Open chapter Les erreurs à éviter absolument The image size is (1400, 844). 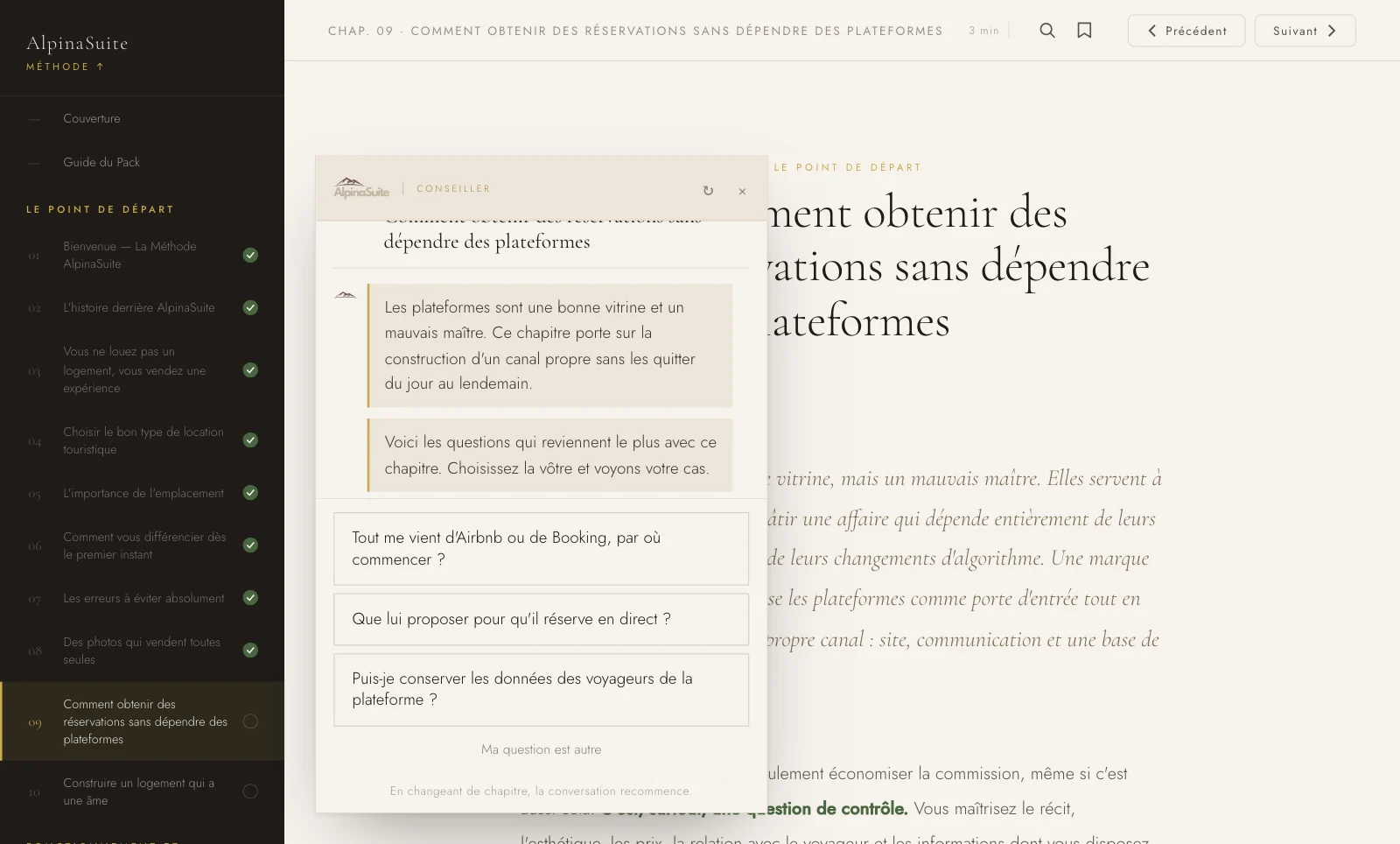point(142,598)
